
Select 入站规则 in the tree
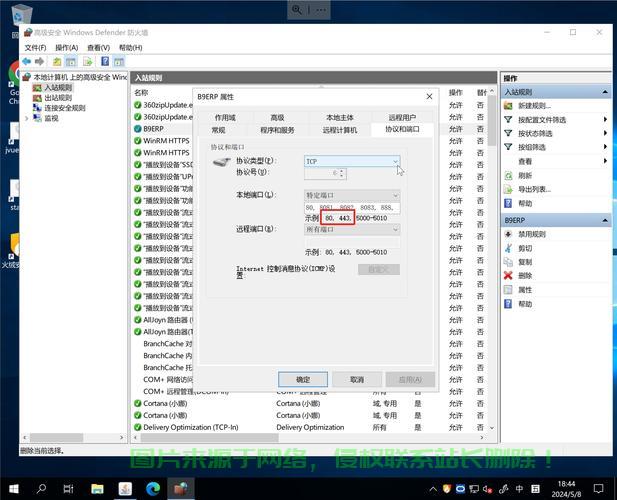click(58, 87)
